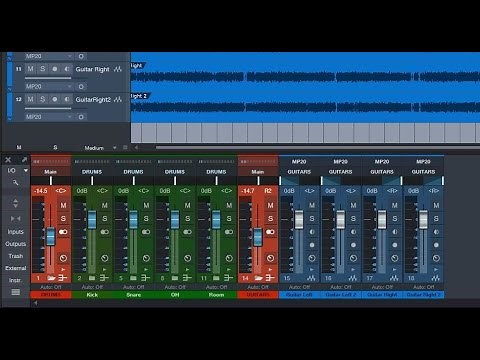Click the I/O label in mixer sidebar

point(11,170)
